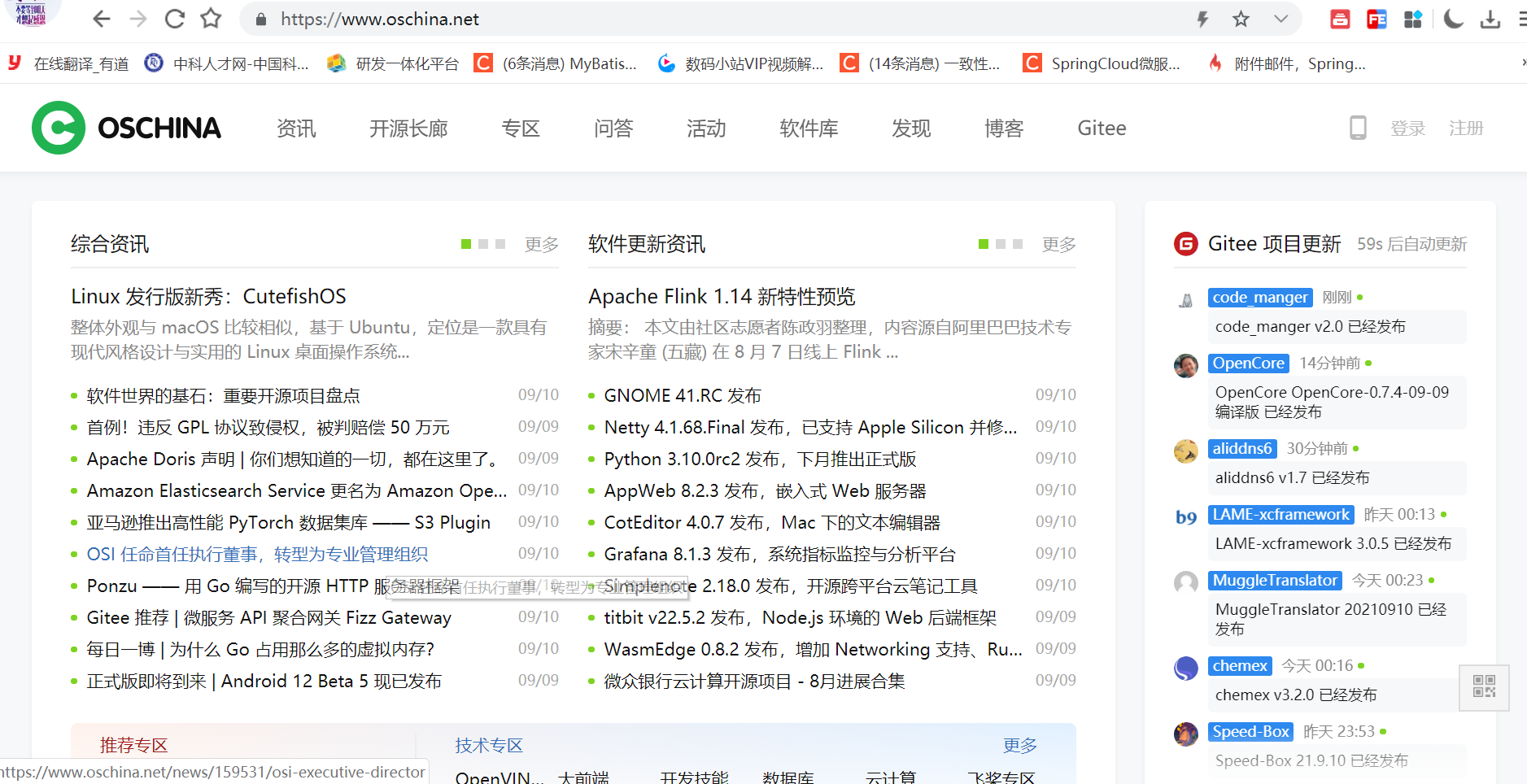Open 数码小站VIP视频 bookmark
1527x784 pixels.
point(740,63)
